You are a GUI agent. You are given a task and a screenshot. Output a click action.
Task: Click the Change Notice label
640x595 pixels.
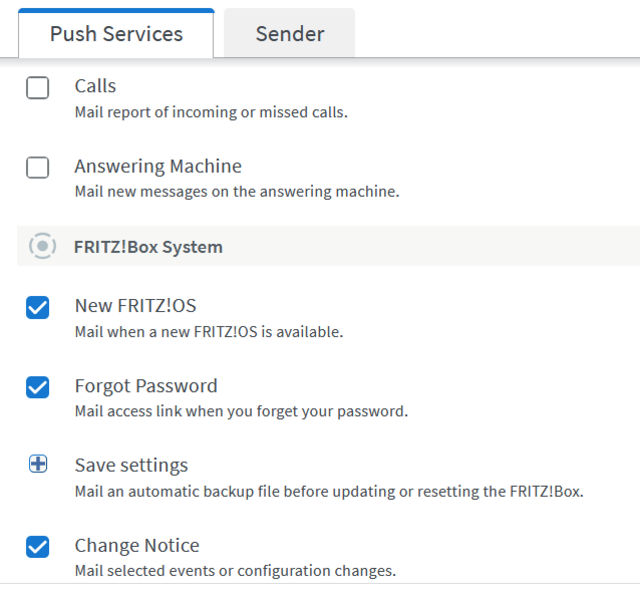tap(137, 546)
